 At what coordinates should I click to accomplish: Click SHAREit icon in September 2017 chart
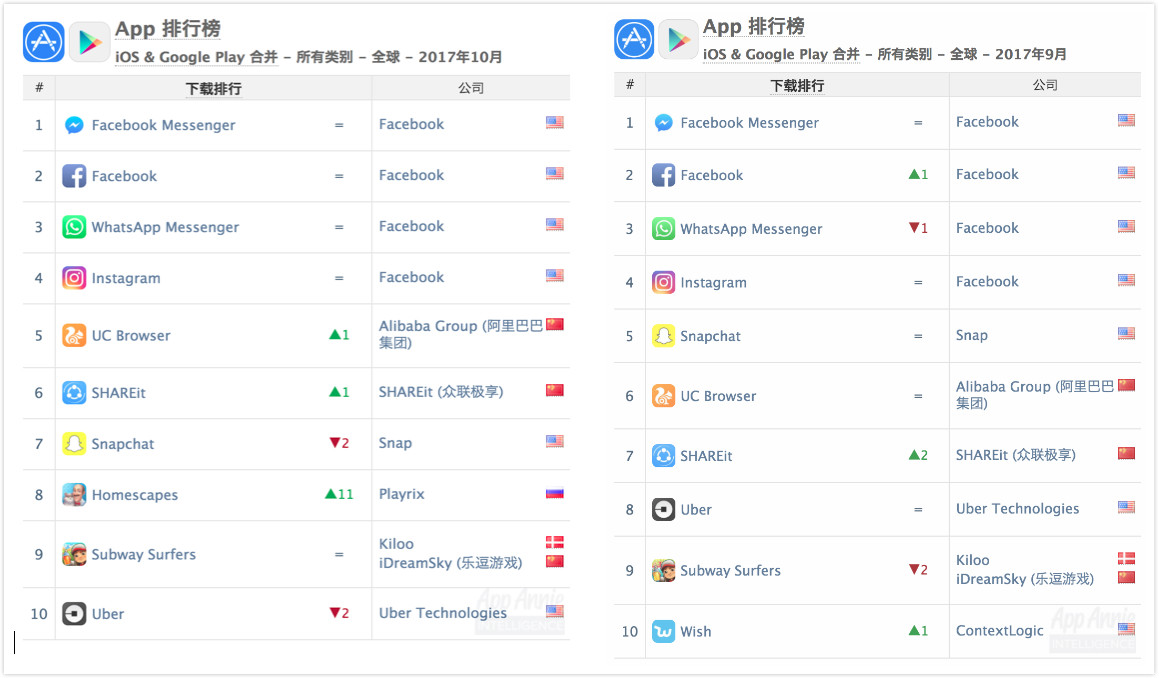pos(664,455)
